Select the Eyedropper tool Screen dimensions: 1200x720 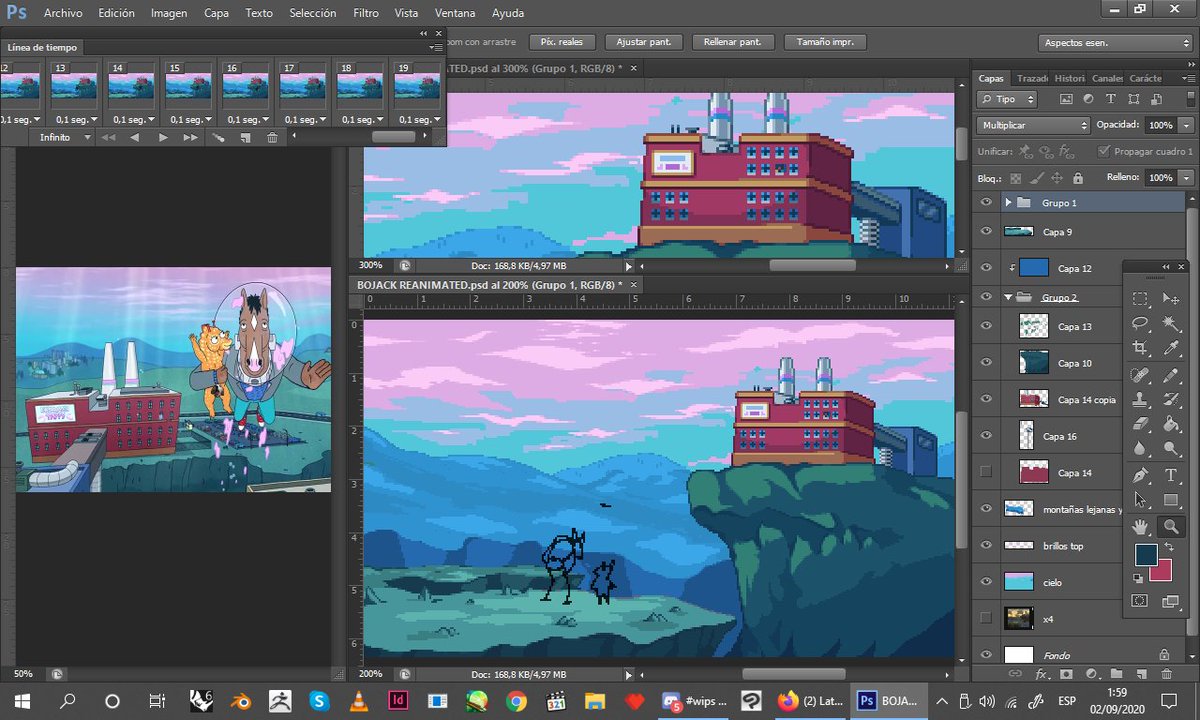1171,348
